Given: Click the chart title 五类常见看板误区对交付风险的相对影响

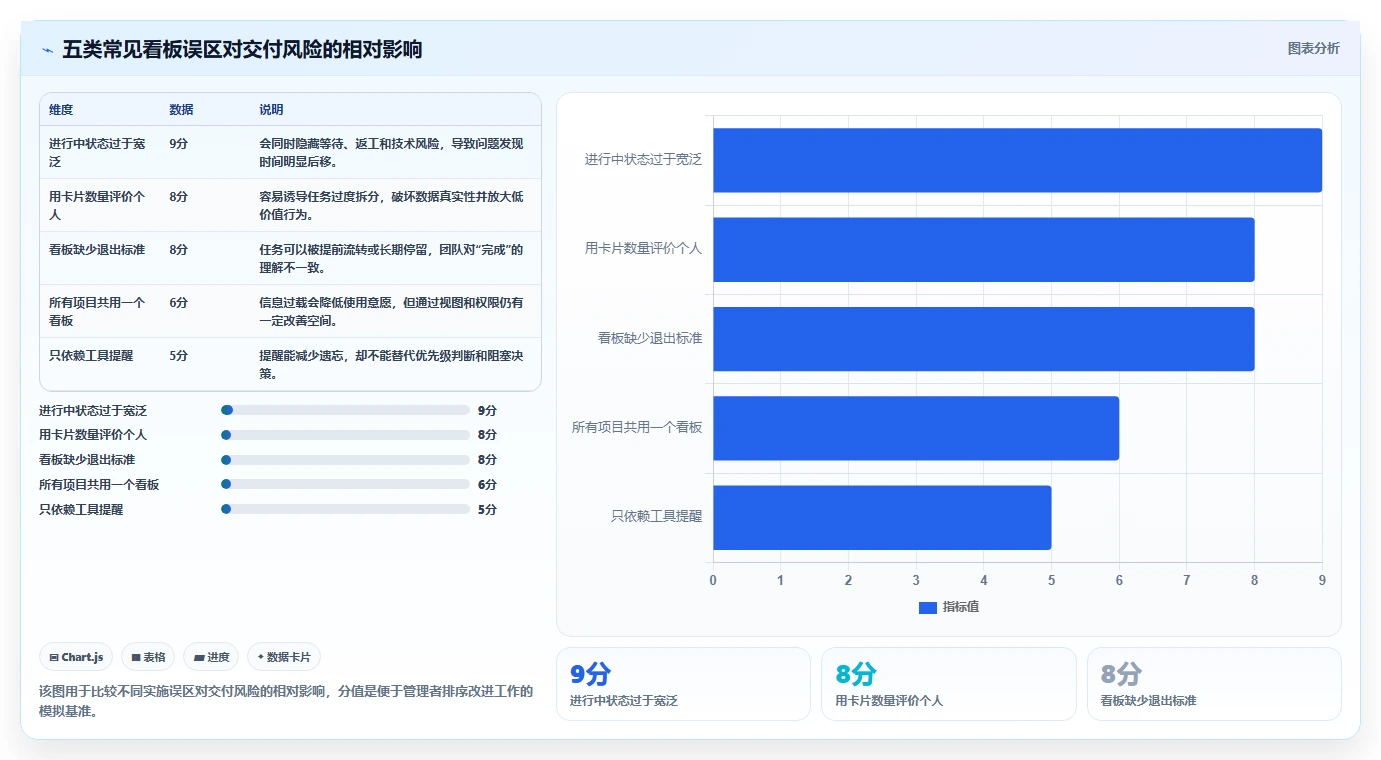Looking at the screenshot, I should click(242, 49).
